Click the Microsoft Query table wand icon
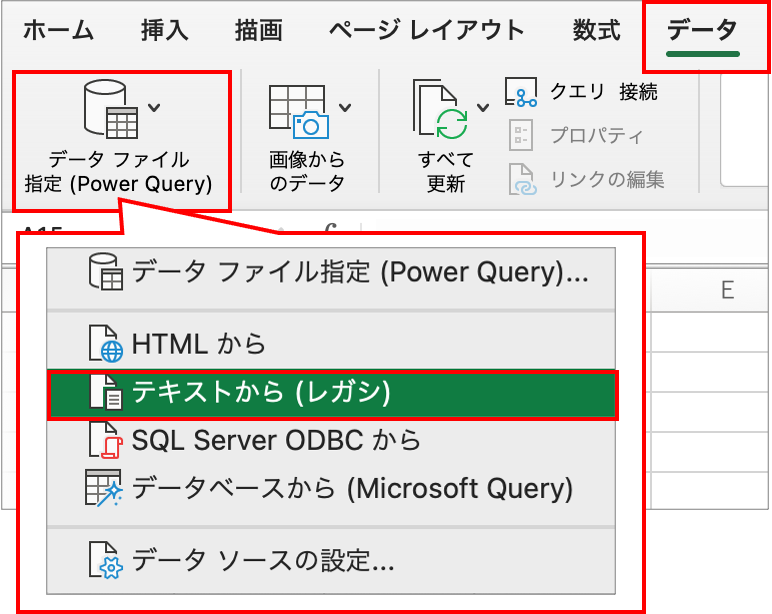This screenshot has width=772, height=614. (x=103, y=488)
